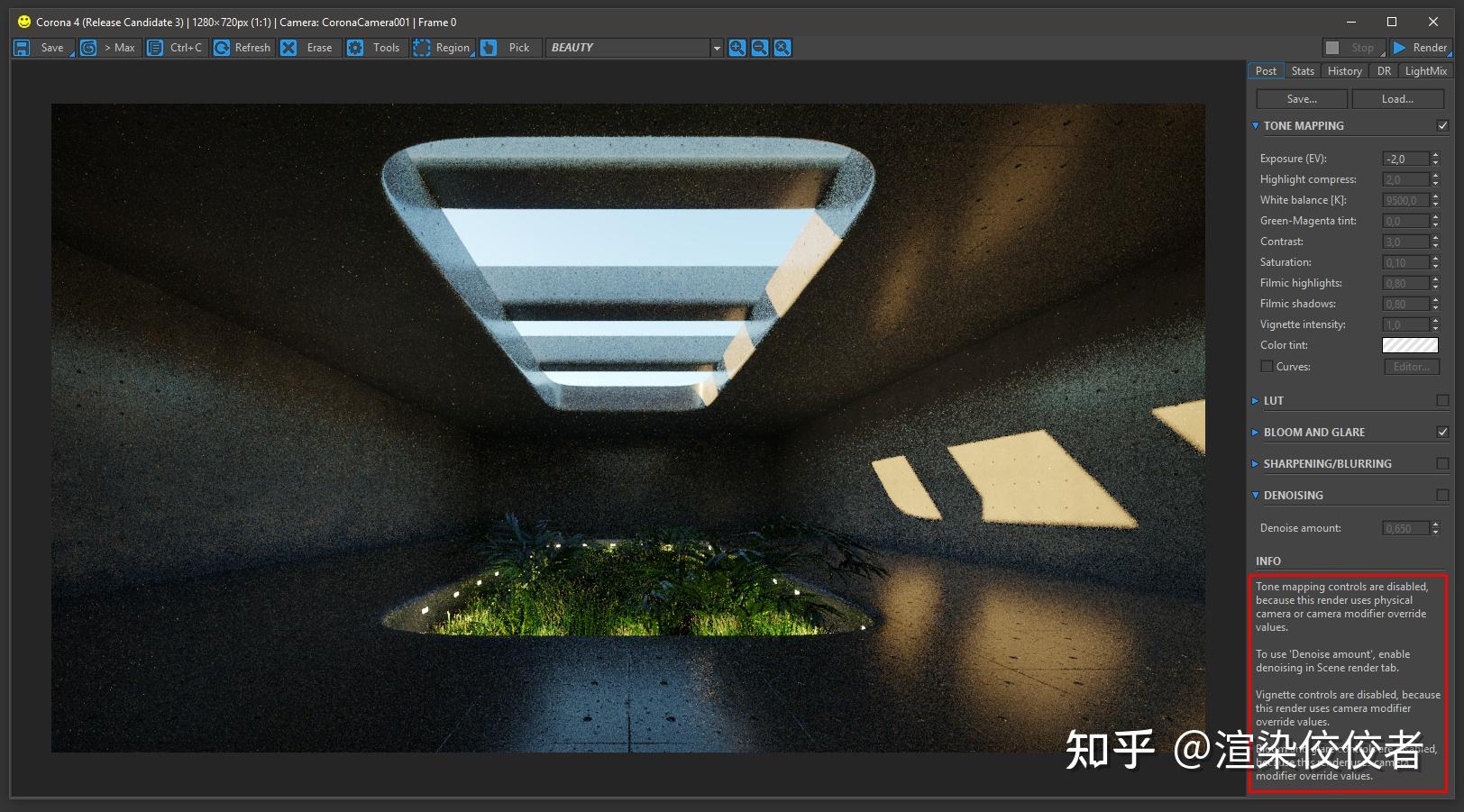Click the Corona smiley icon in title bar
The image size is (1464, 812).
coord(24,22)
